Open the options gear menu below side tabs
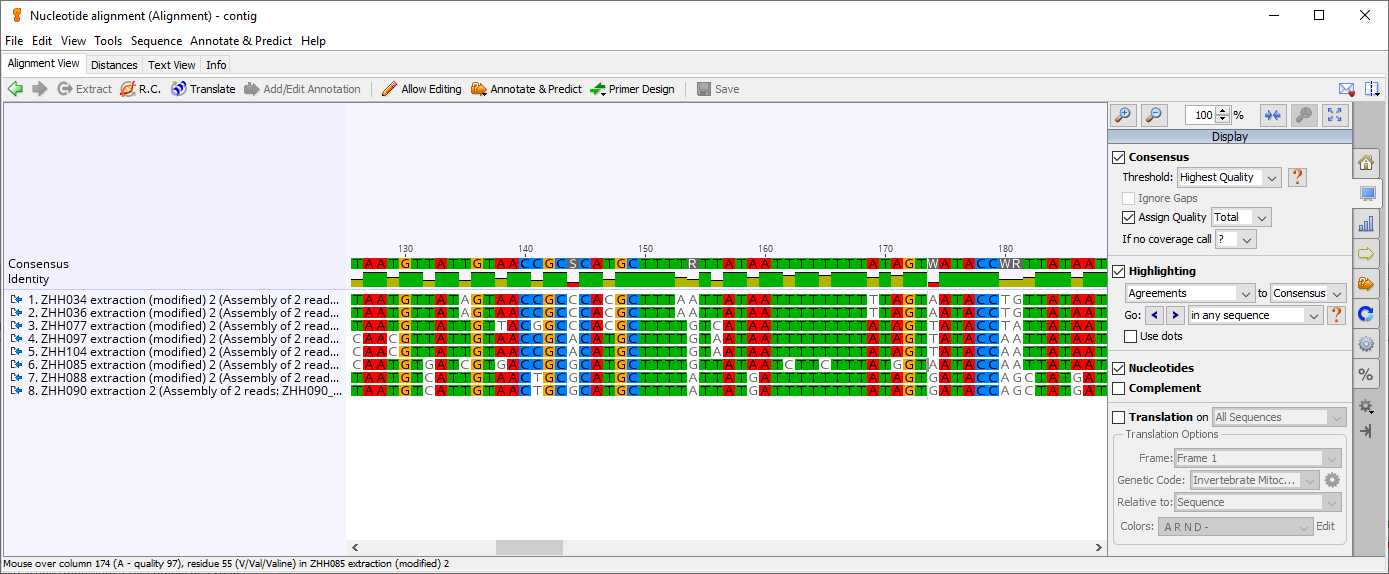Viewport: 1389px width, 574px height. [1366, 406]
